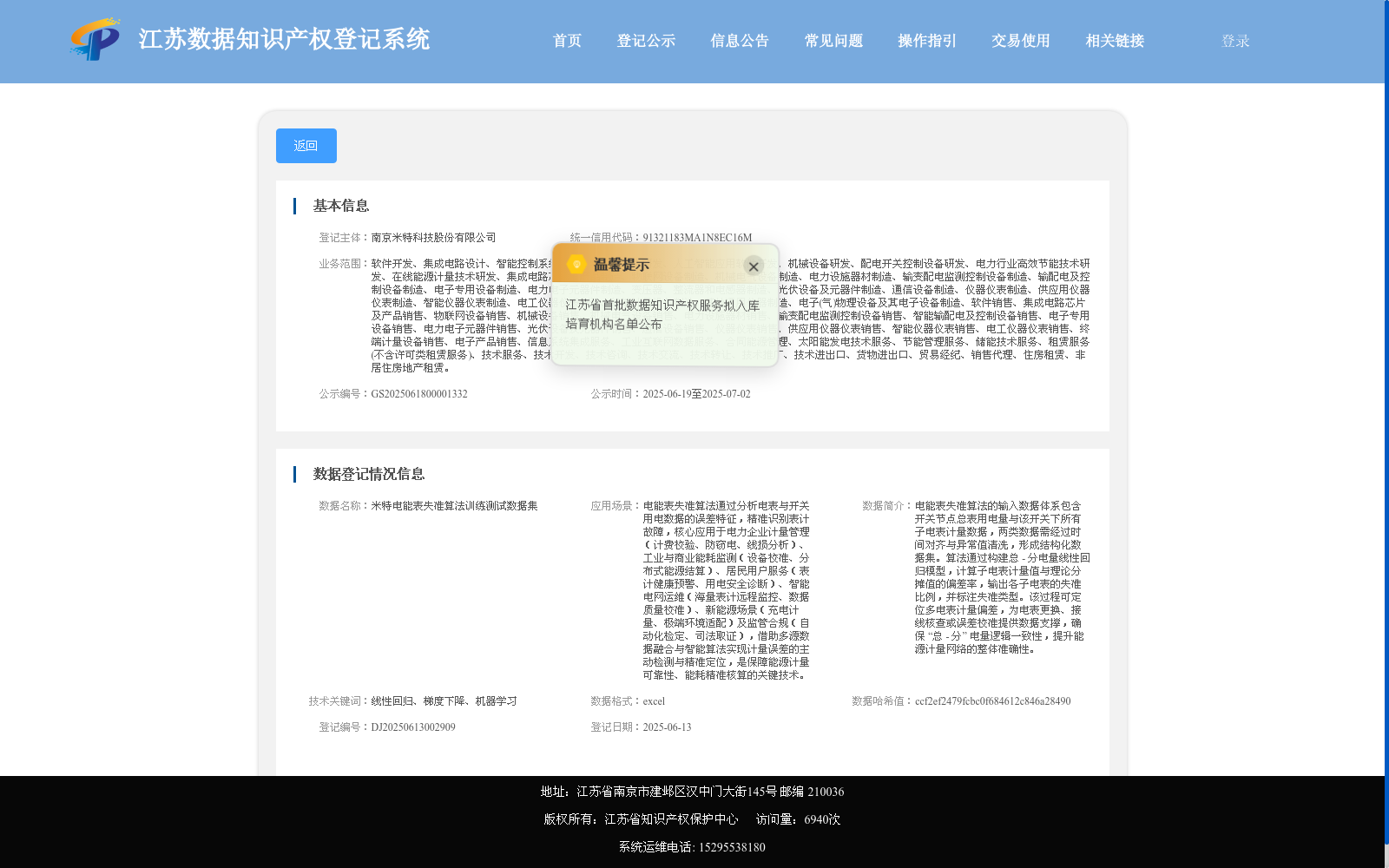Select 登记日期 2025-06-13
This screenshot has height=868, width=1389.
[x=667, y=727]
